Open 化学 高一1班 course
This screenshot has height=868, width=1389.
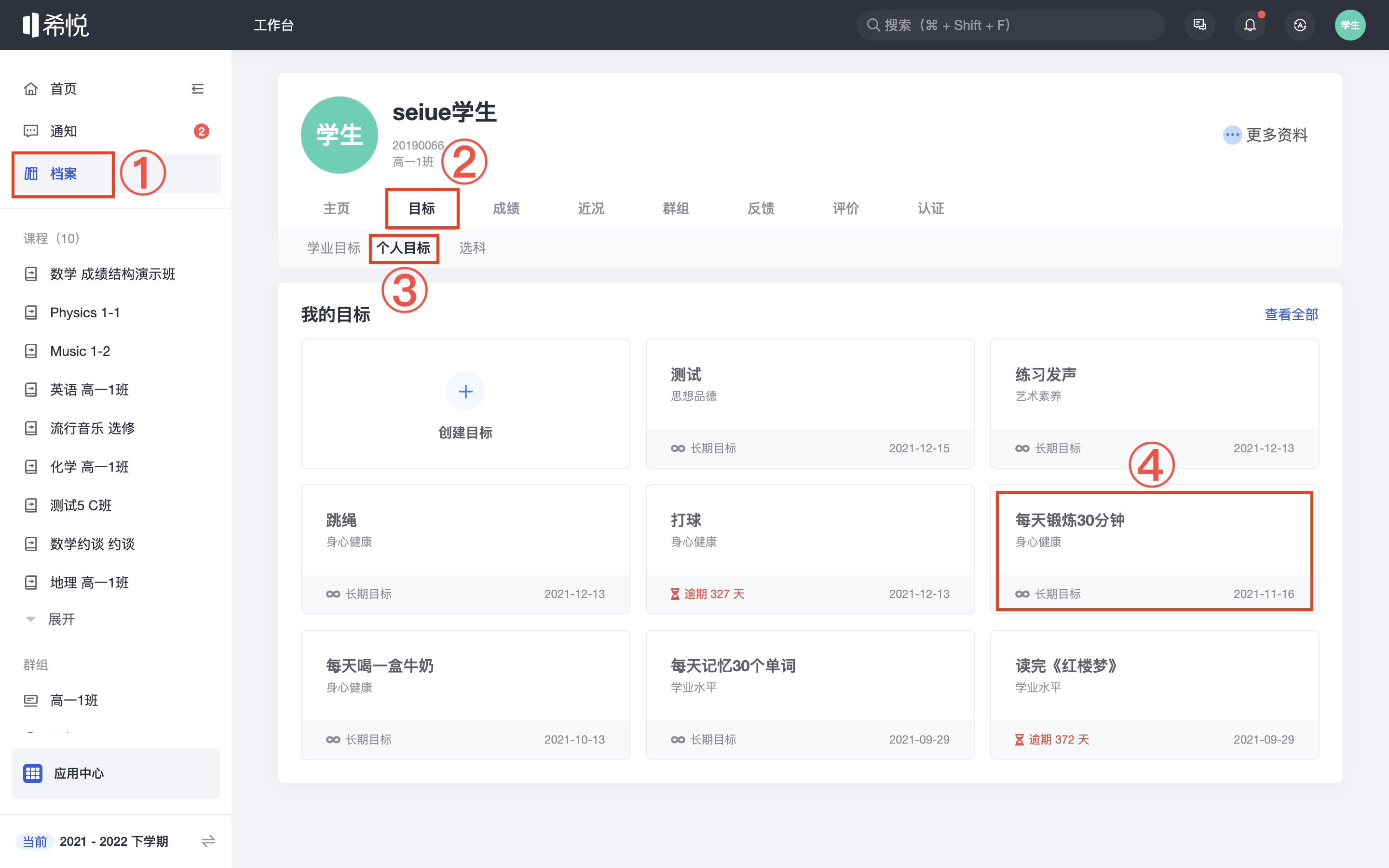(89, 467)
